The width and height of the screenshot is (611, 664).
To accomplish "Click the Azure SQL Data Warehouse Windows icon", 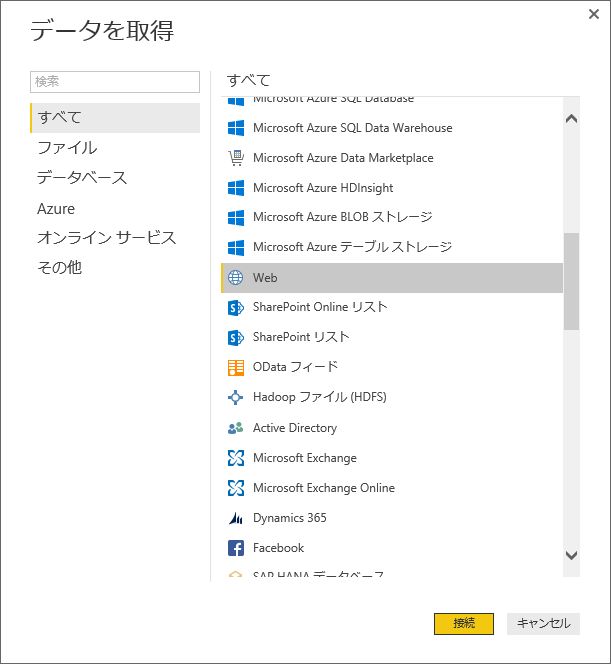I will click(236, 128).
